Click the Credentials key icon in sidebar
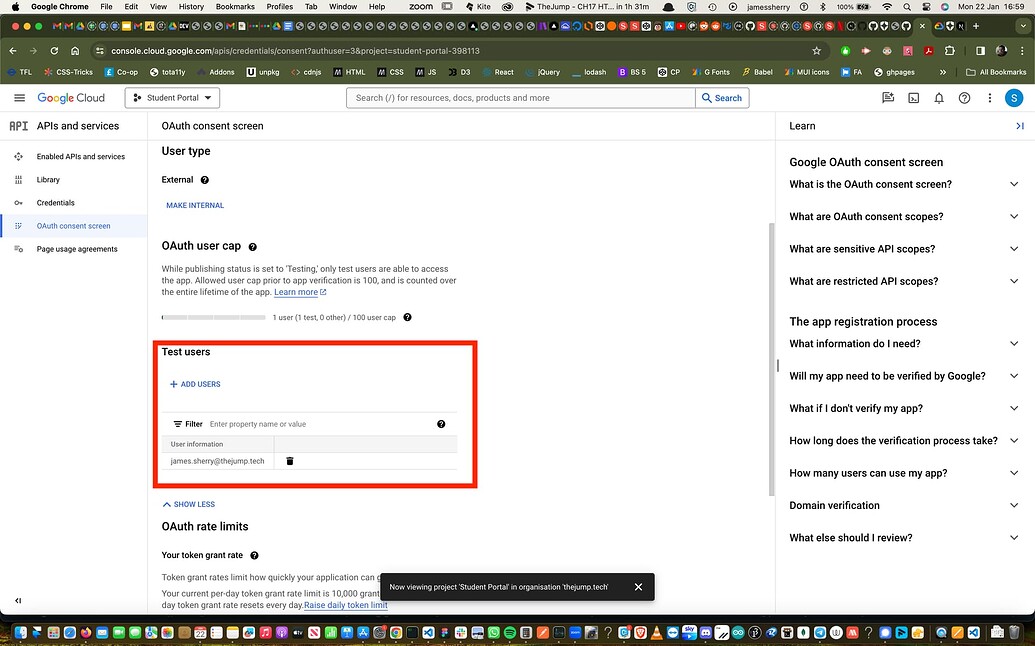The height and width of the screenshot is (646, 1035). click(18, 202)
